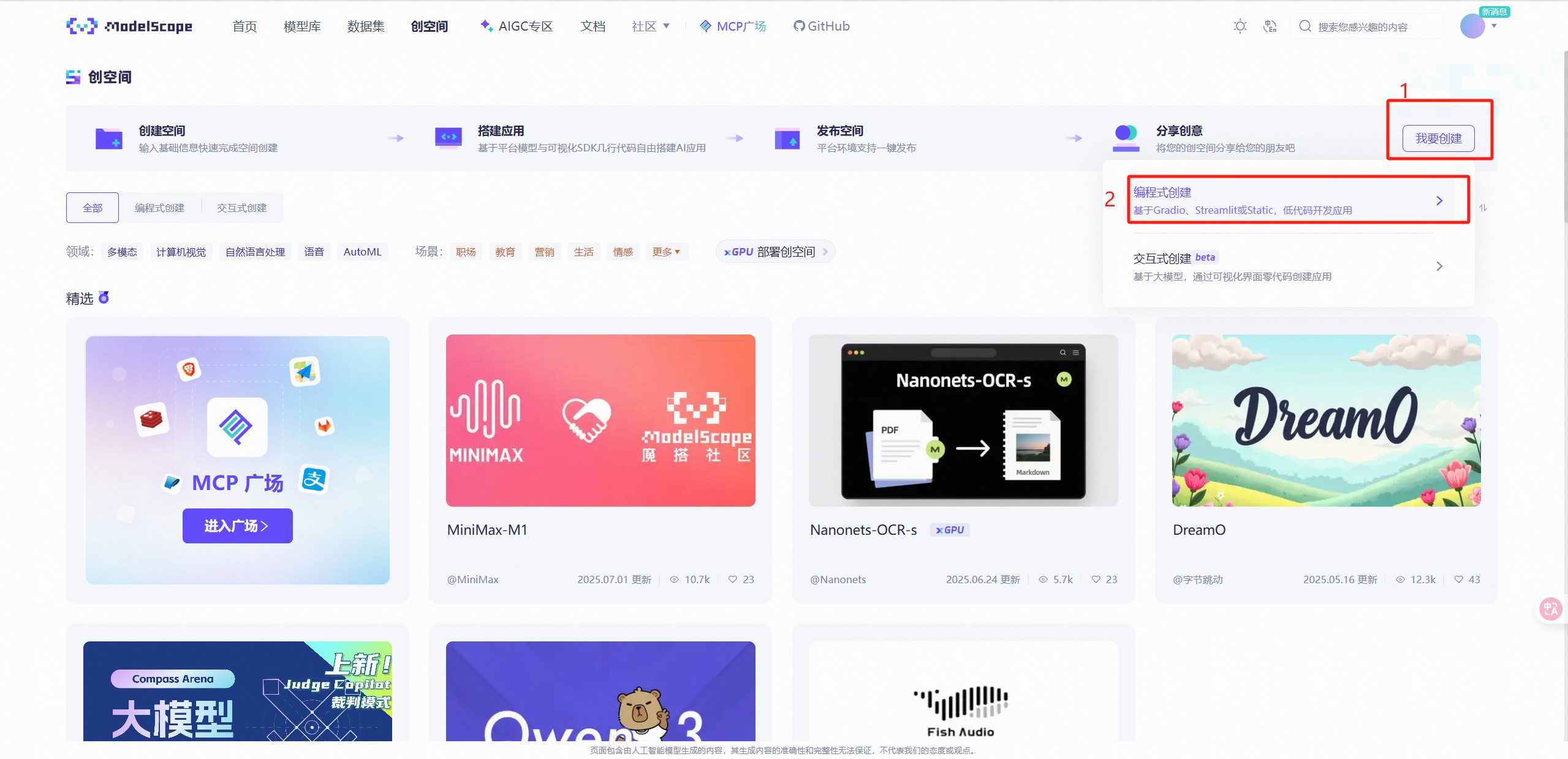Open 交互式创建 option chevron
Viewport: 1568px width, 759px height.
click(1439, 266)
